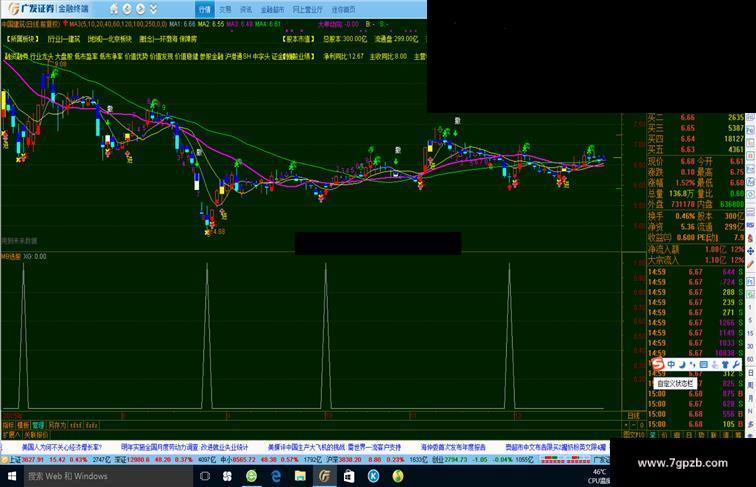Screen dimensions: 756x487
Task: Open the green 360 browser taskbar icon
Action: (x=251, y=476)
